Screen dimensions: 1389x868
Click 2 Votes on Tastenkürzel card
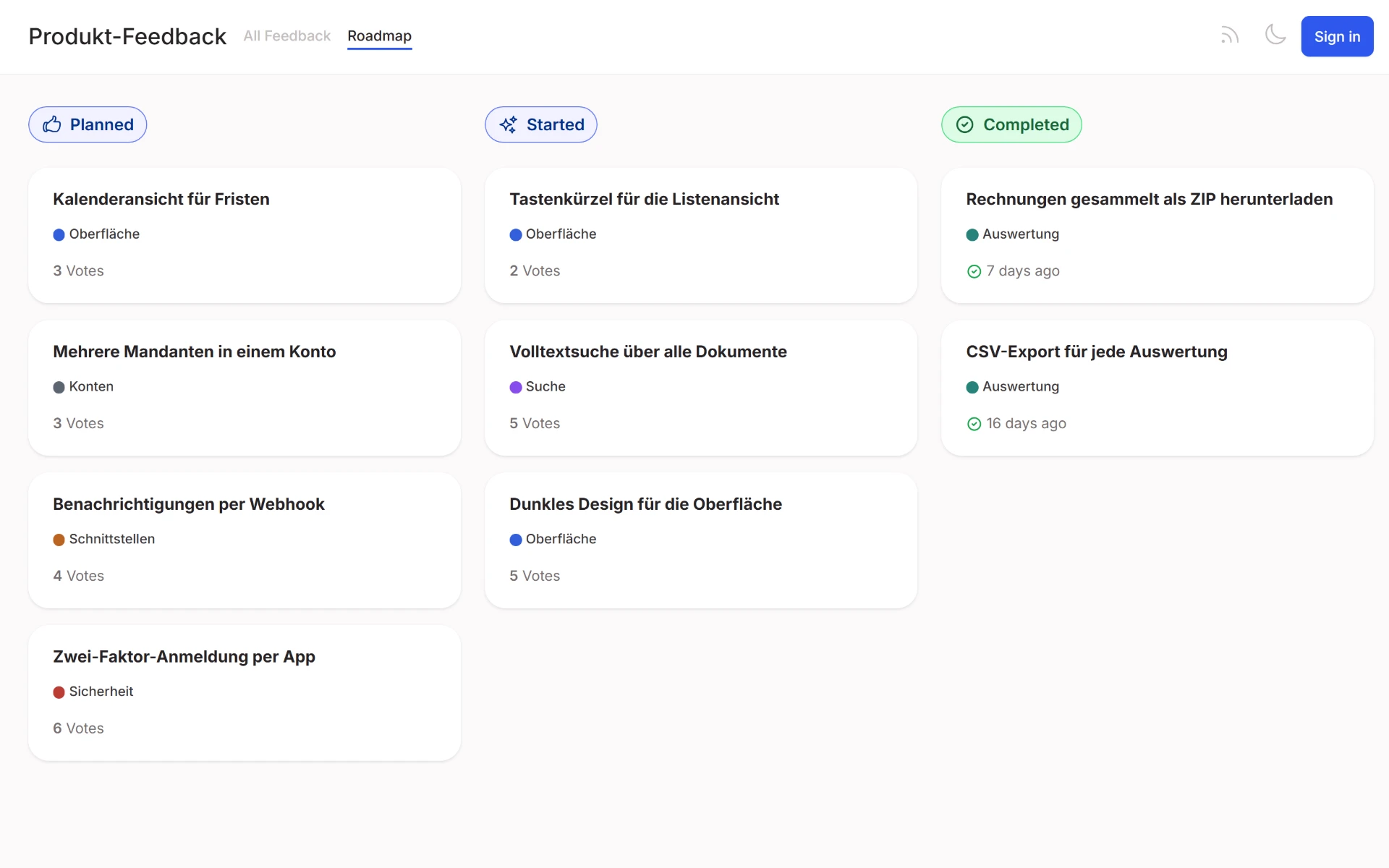[x=535, y=271]
